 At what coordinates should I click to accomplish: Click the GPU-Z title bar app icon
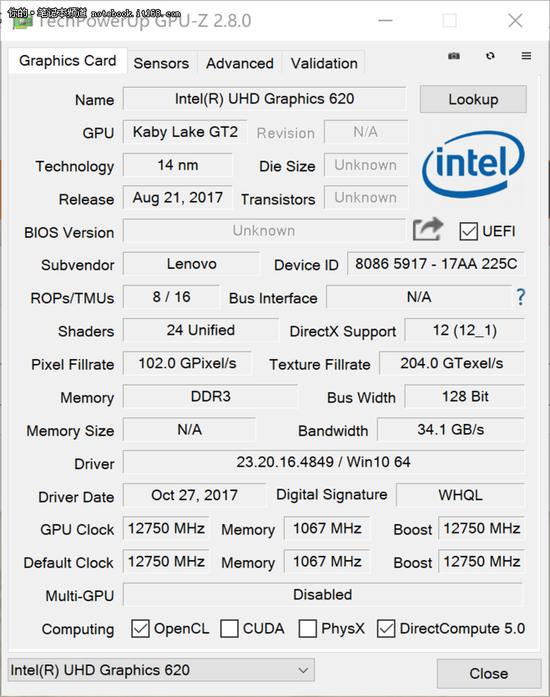pos(22,20)
